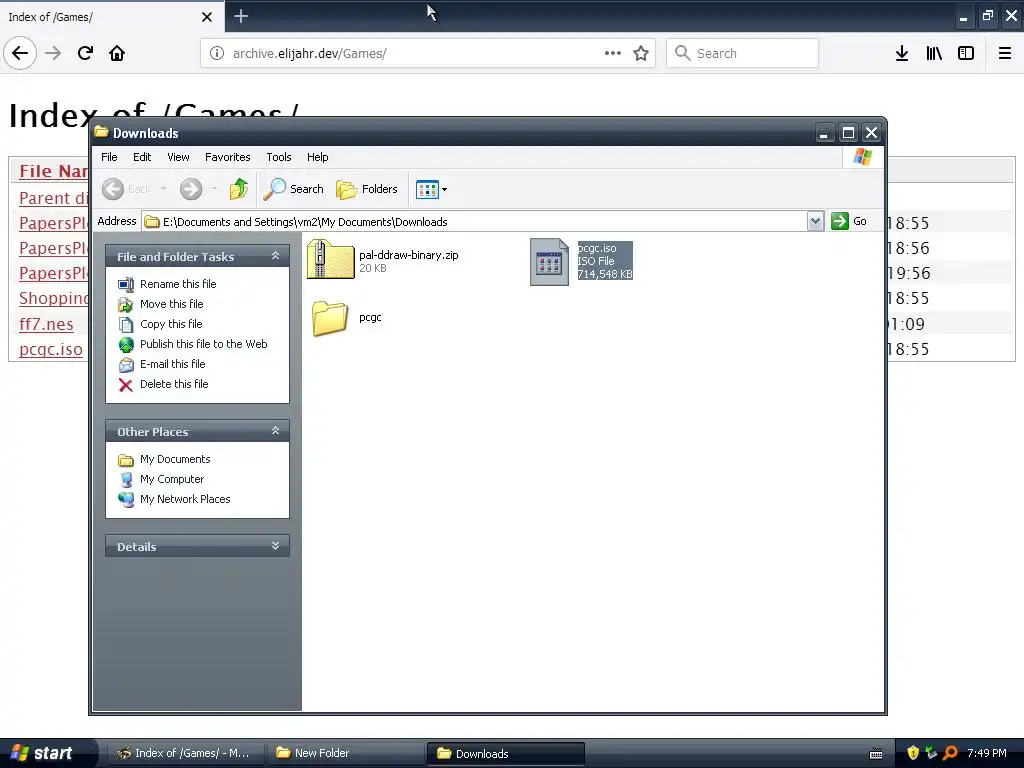Open the Tools menu
This screenshot has height=768, width=1024.
tap(278, 157)
